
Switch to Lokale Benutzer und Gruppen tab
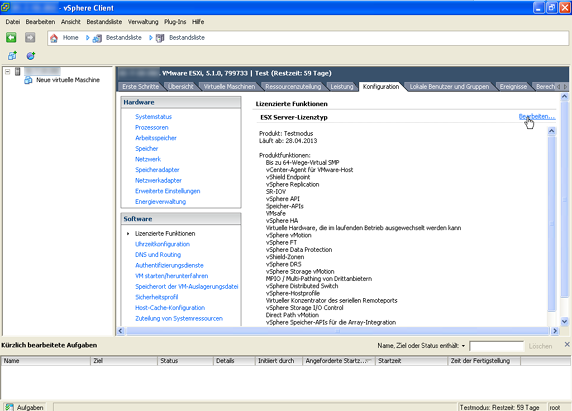tap(449, 87)
